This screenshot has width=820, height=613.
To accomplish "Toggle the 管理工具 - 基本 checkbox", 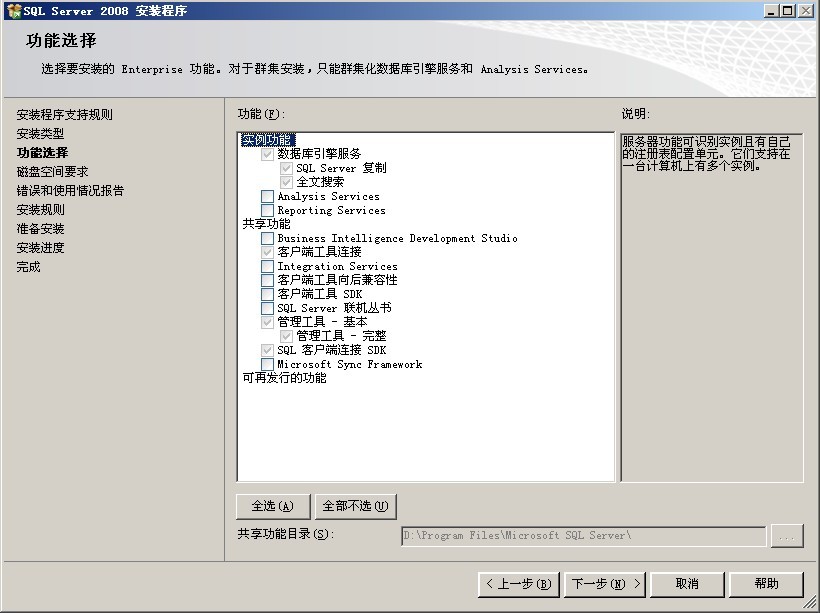I will pos(267,322).
